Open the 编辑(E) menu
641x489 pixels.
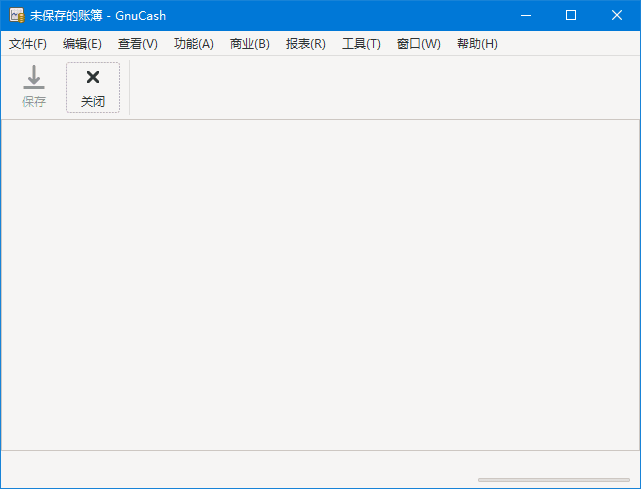(82, 44)
